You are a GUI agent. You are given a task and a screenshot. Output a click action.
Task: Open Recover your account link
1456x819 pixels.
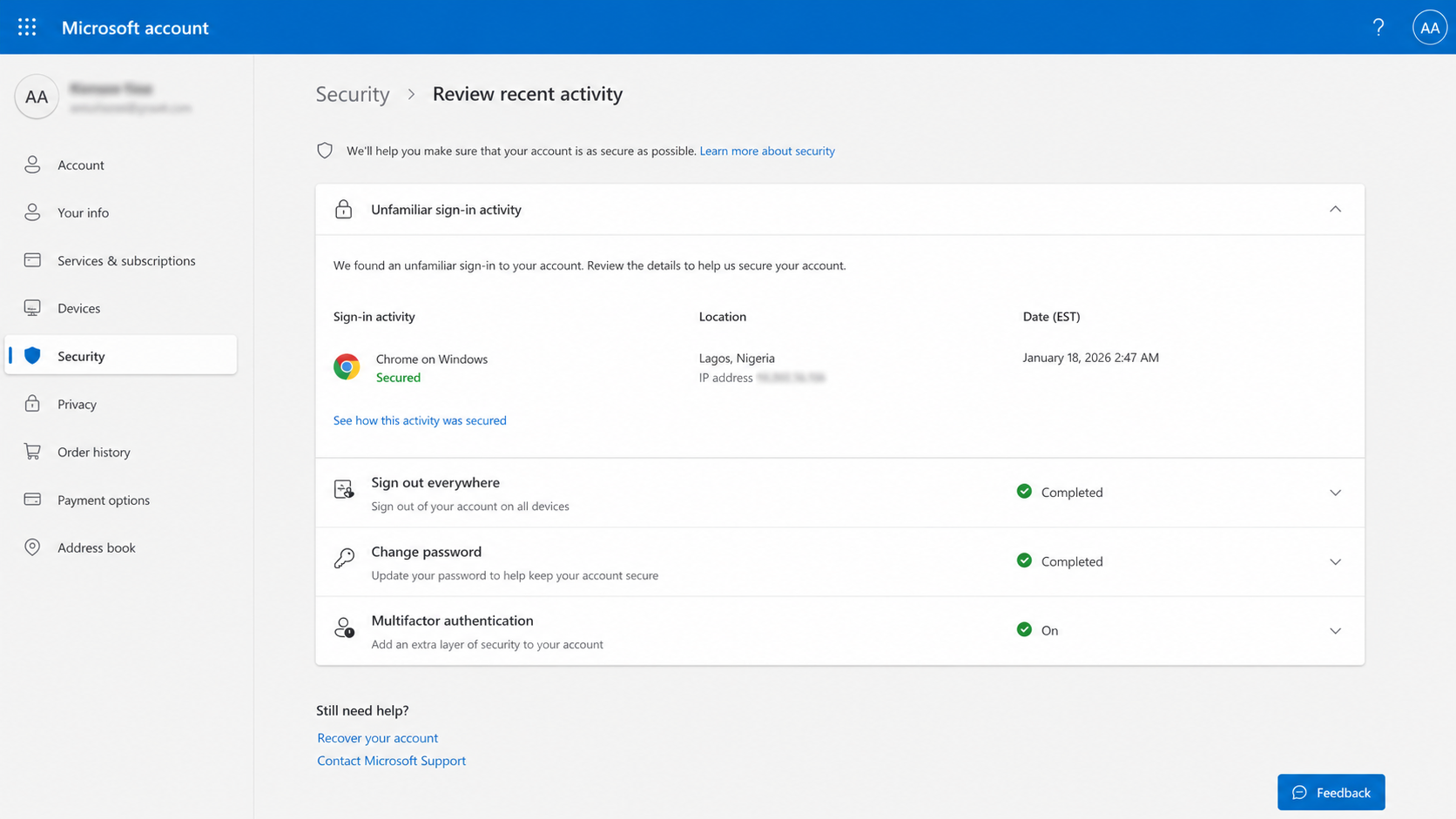(x=377, y=737)
